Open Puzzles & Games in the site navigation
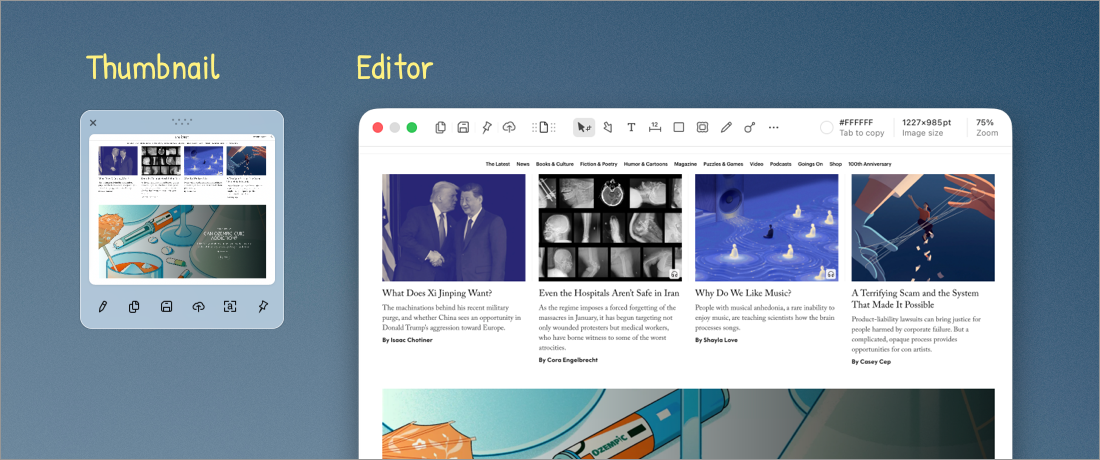 click(723, 164)
